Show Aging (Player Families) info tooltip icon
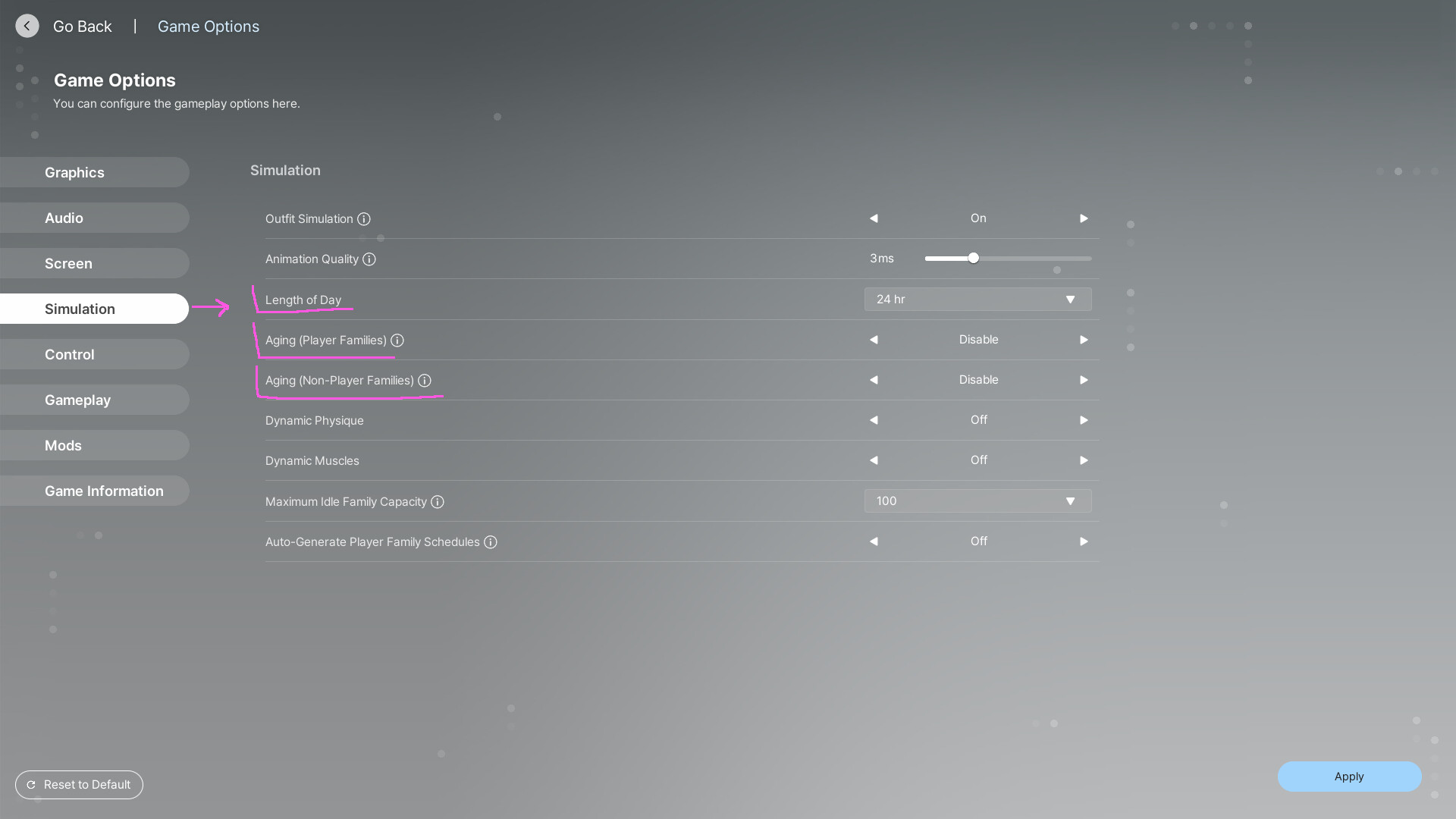This screenshot has width=1456, height=819. click(397, 340)
